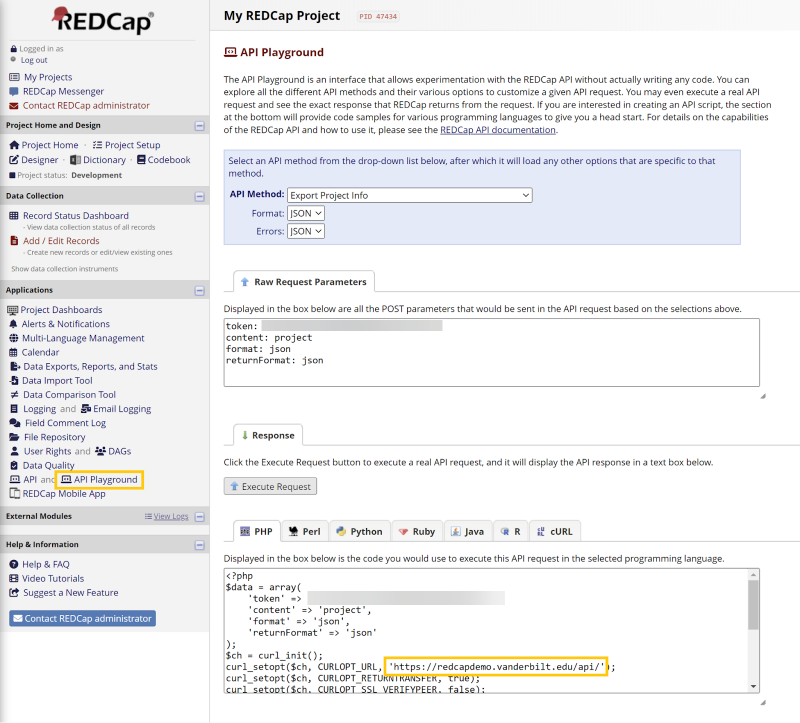
Task: Select the Record Status Dashboard icon
Action: coord(14,215)
